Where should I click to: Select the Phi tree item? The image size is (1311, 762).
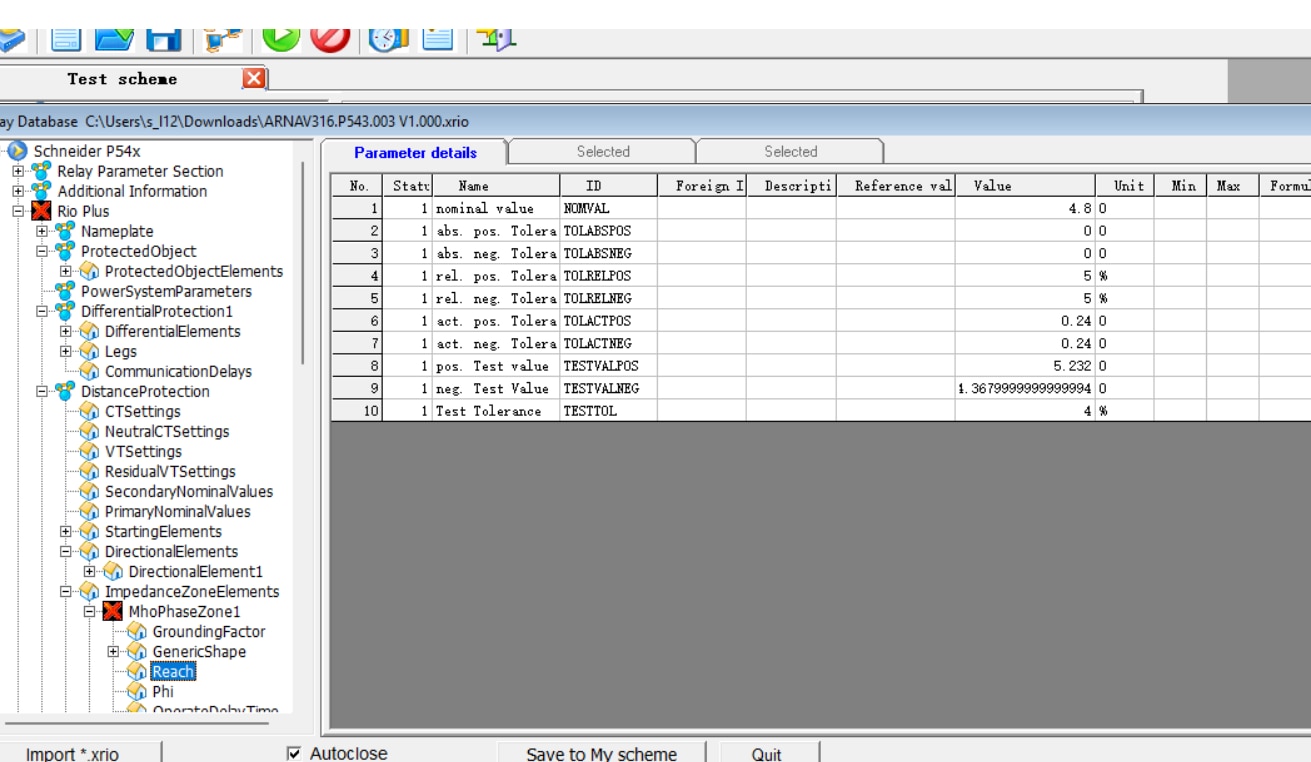163,691
